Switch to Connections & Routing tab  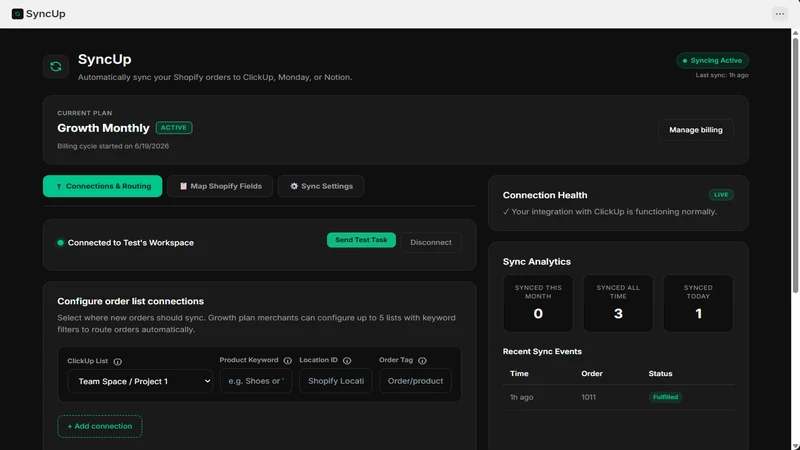tap(103, 186)
